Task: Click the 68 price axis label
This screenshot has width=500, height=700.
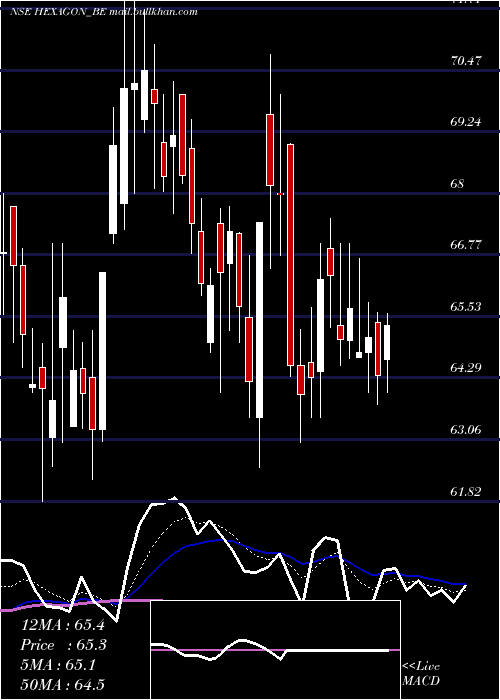Action: pyautogui.click(x=458, y=183)
